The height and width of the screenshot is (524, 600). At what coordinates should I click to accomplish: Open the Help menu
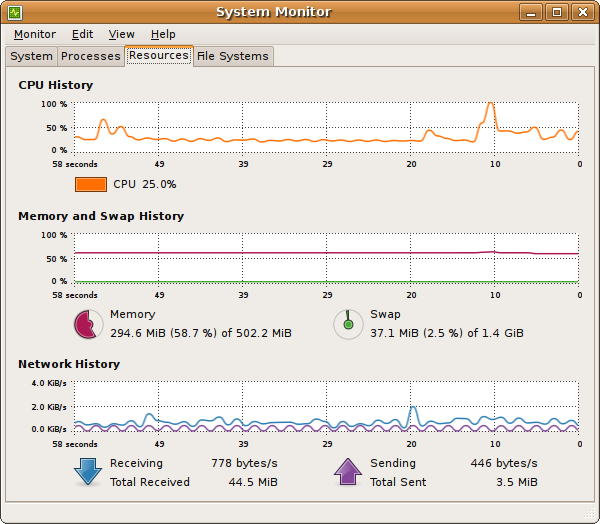[x=163, y=34]
